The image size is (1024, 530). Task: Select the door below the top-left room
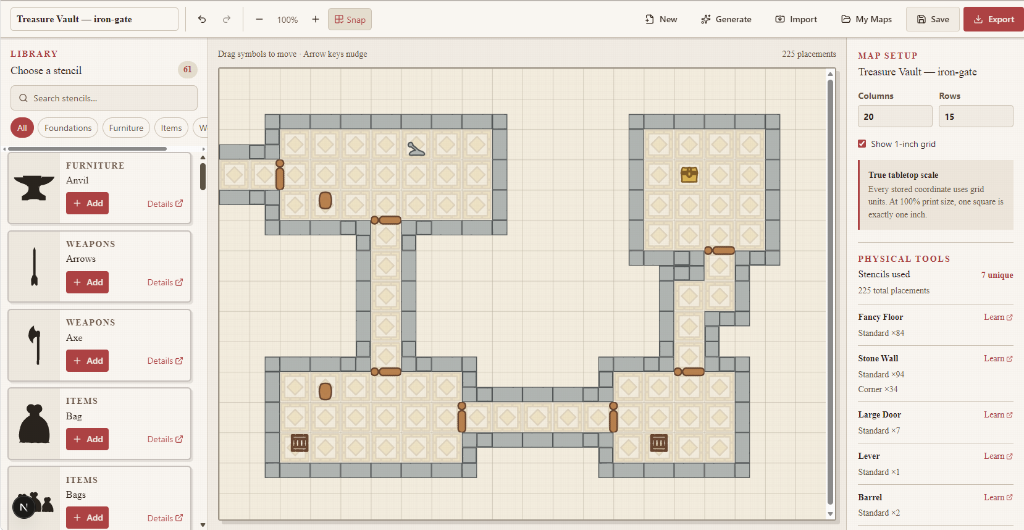pyautogui.click(x=386, y=221)
